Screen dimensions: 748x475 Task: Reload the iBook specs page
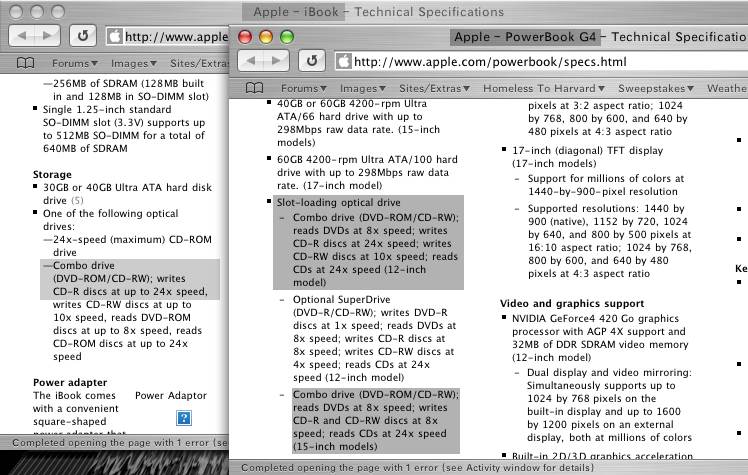pos(83,36)
